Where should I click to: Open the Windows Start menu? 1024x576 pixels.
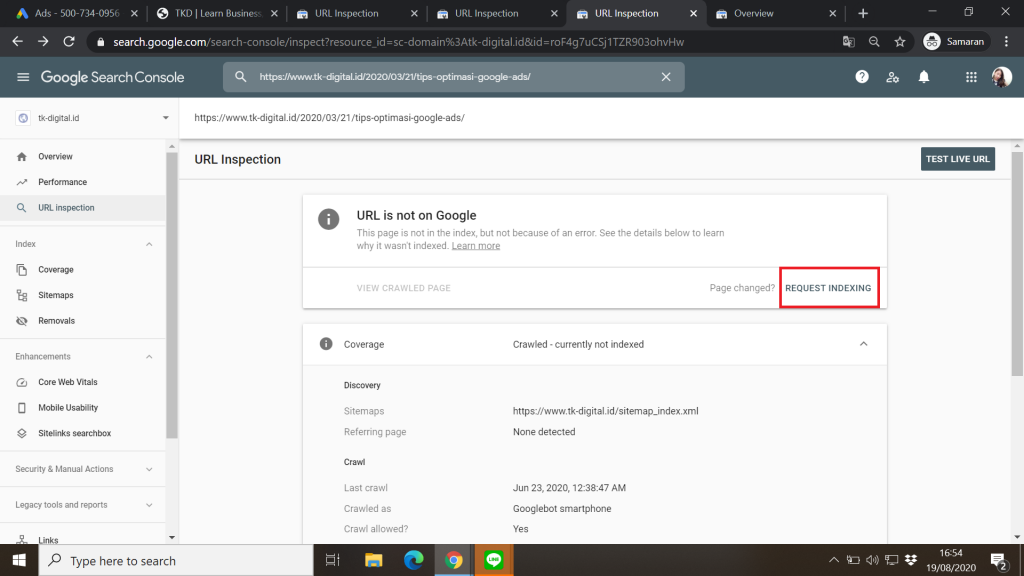point(19,560)
